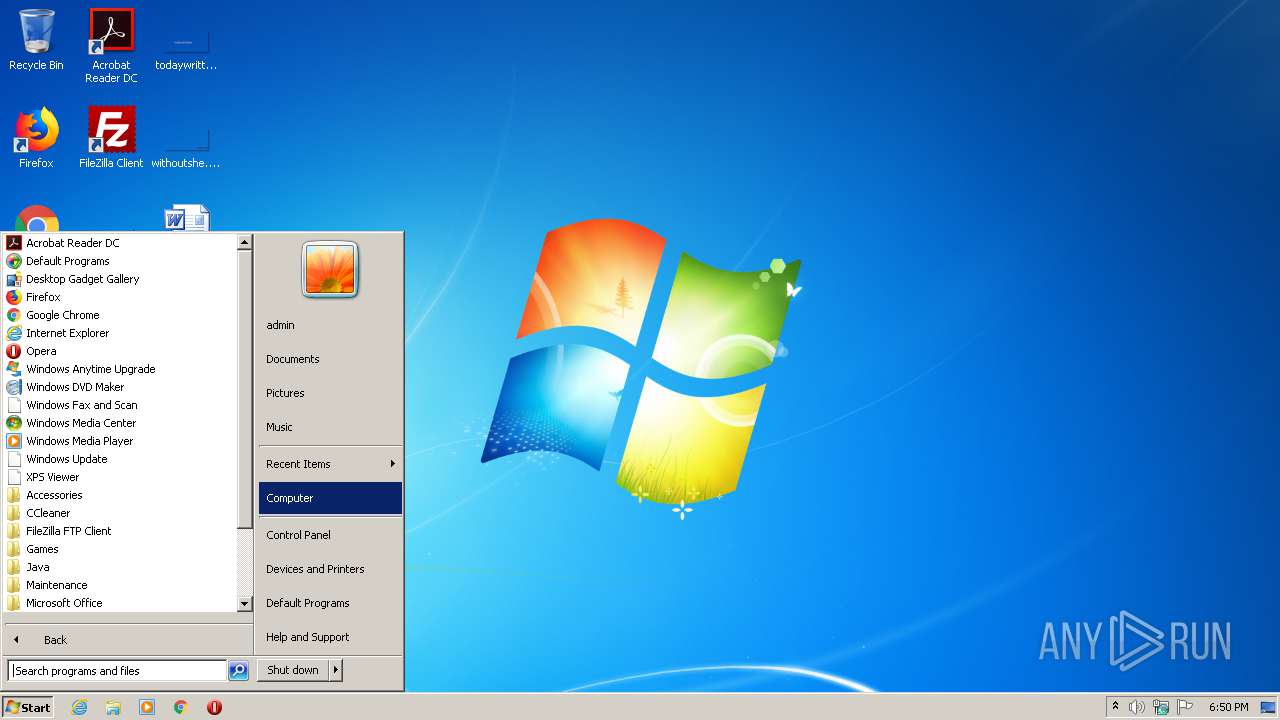Open Opera on the taskbar

[x=214, y=707]
